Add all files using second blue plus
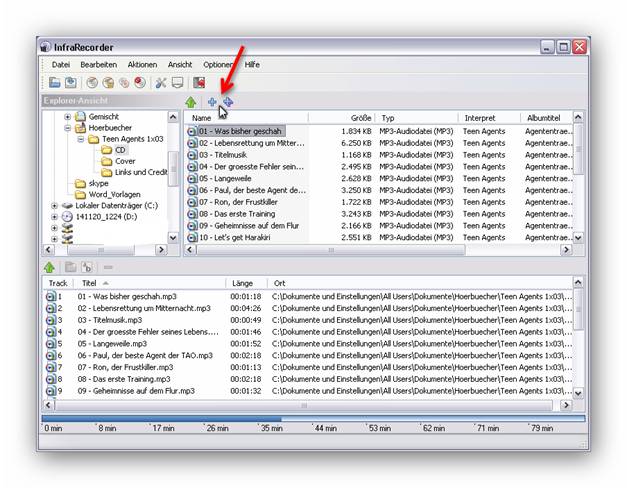The image size is (627, 488). point(228,102)
